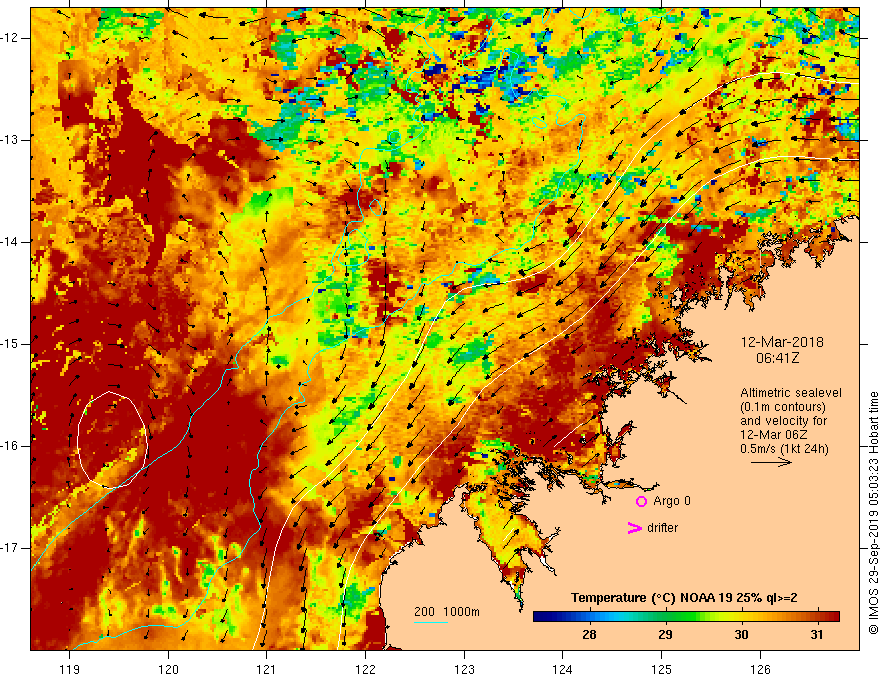This screenshot has height=680, width=880.
Task: Click the date text 12-Mar-2018
Action: (x=782, y=342)
